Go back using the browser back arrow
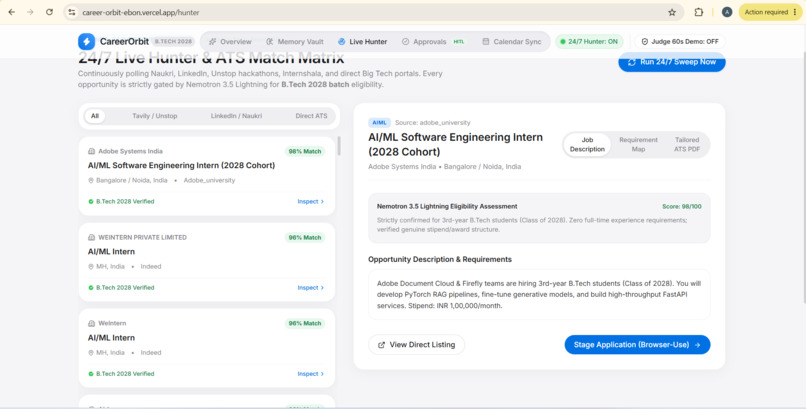Screen dimensions: 806x409 click(12, 12)
